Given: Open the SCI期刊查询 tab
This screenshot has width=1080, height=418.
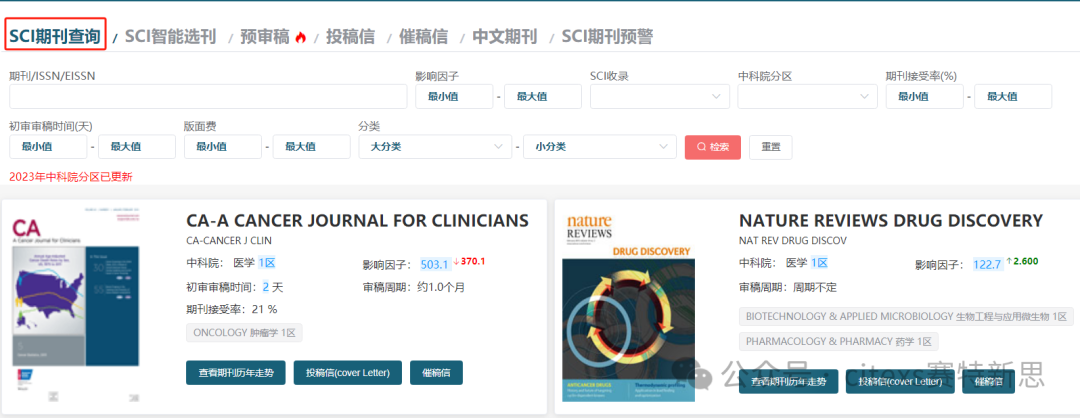Looking at the screenshot, I should [x=56, y=36].
